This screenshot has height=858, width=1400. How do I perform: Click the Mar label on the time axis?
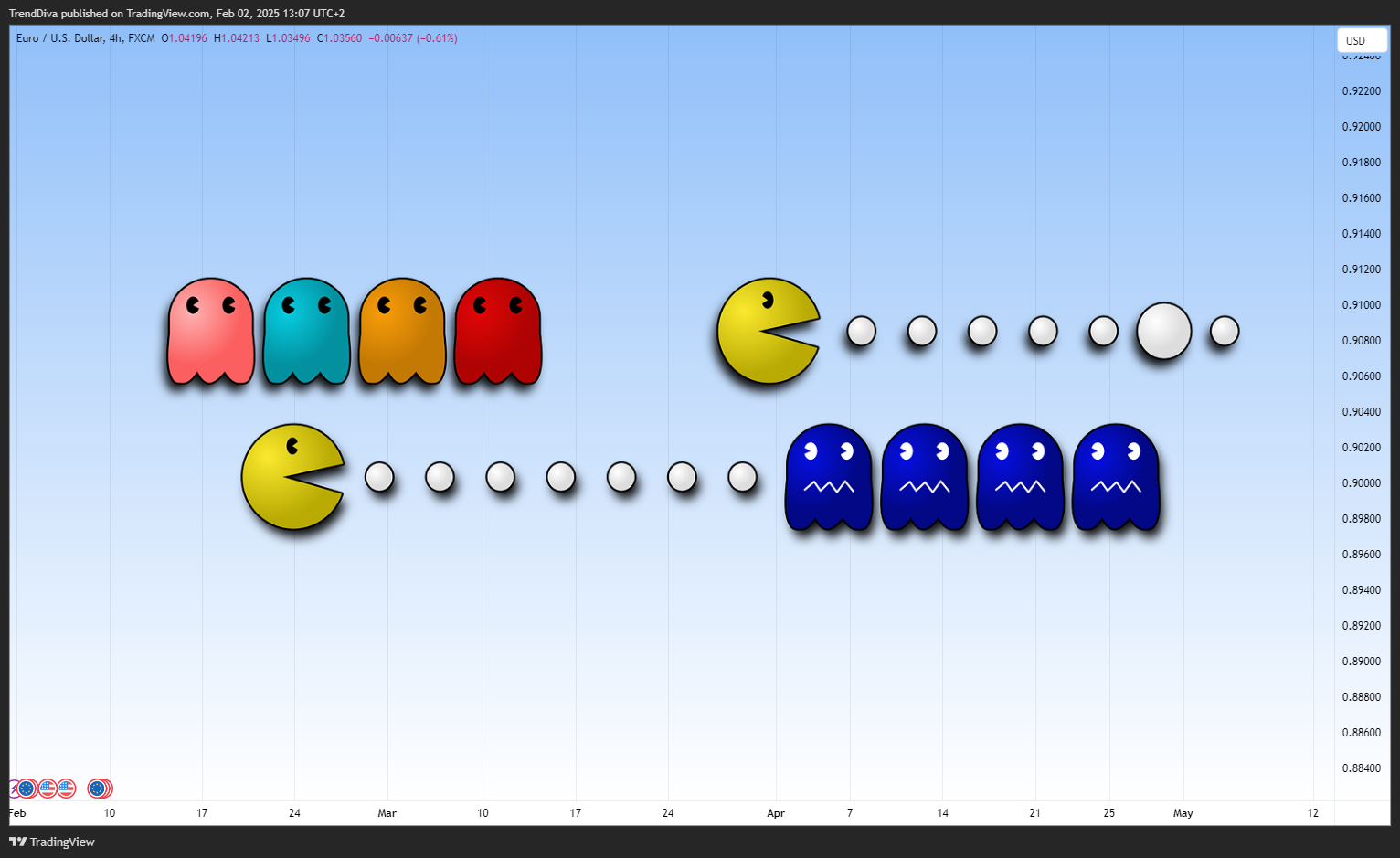pos(387,813)
